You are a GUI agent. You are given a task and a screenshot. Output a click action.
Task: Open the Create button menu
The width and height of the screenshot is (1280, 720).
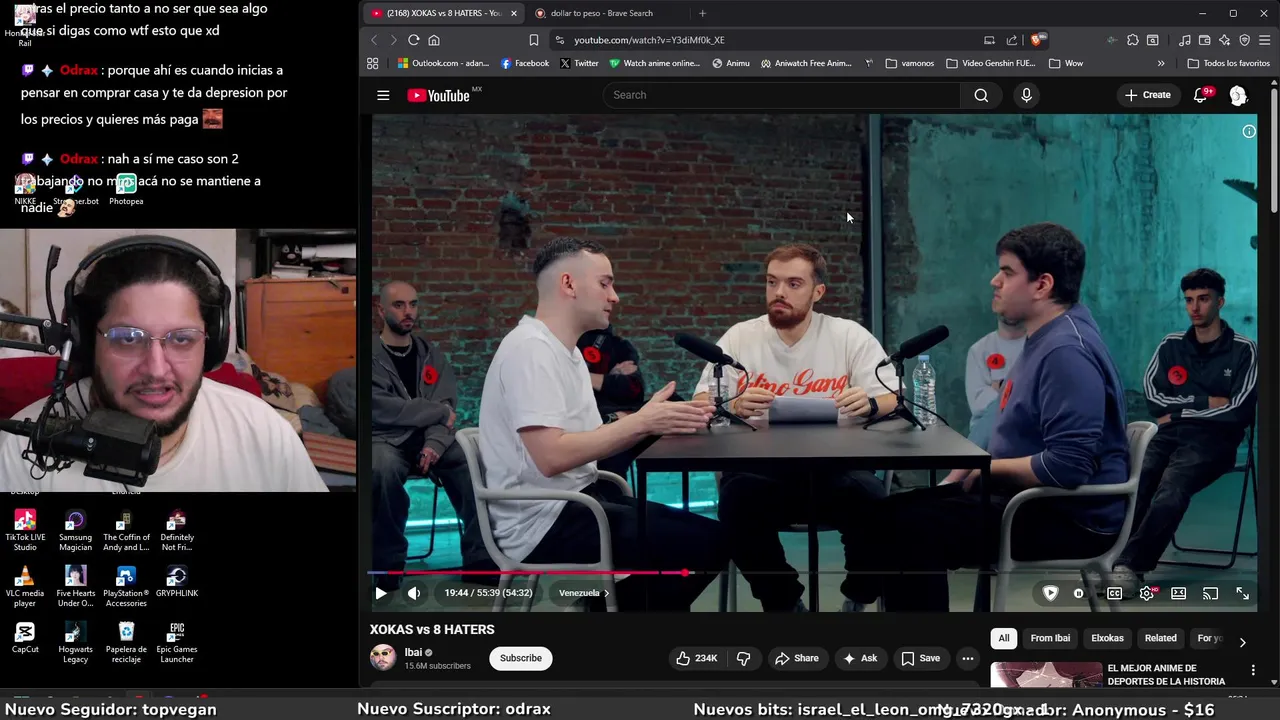point(1148,95)
